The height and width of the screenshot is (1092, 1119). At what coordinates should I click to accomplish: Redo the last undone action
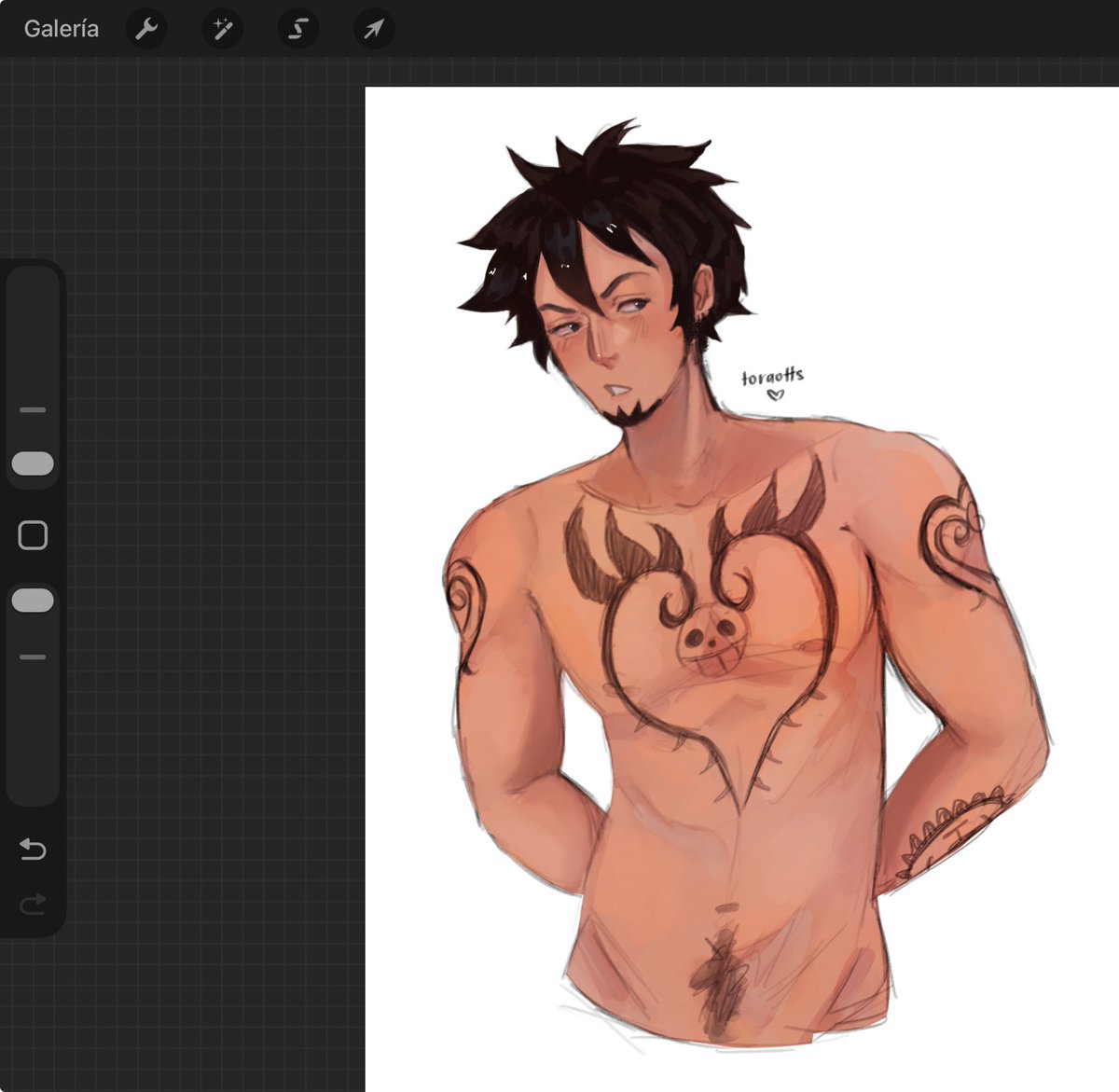point(33,904)
